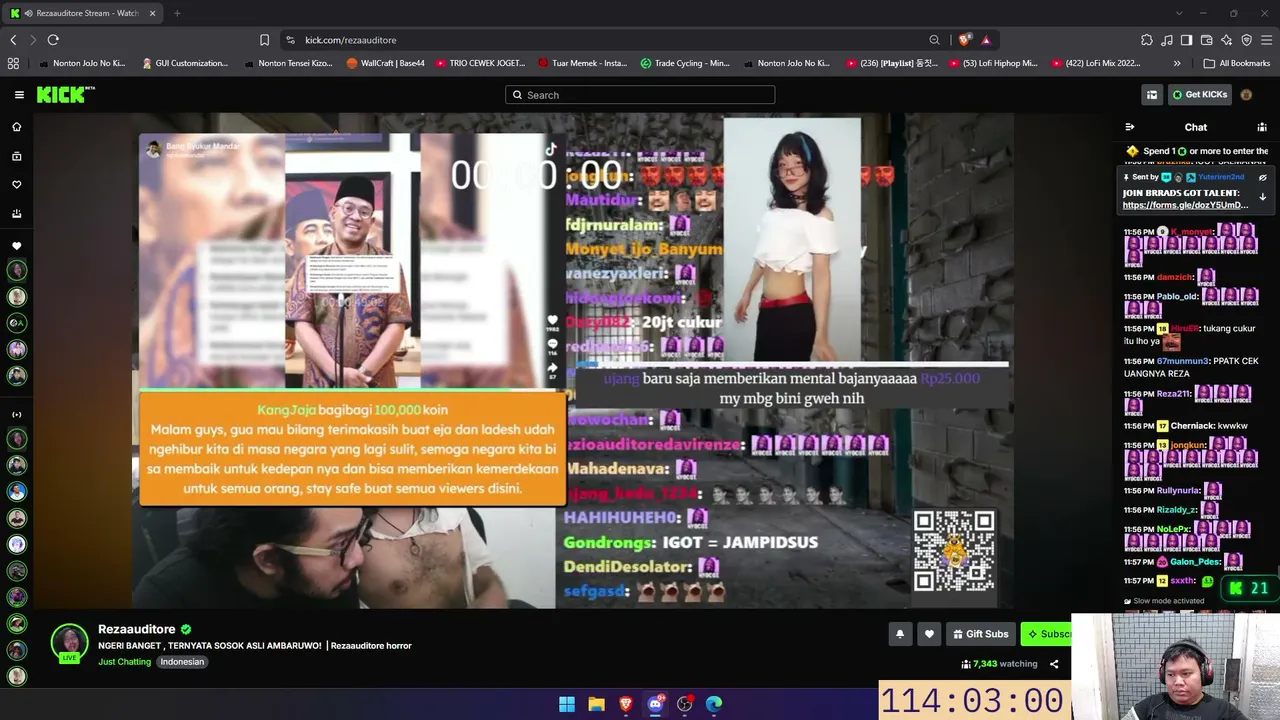Open the GUI Customization bookmark
The width and height of the screenshot is (1280, 720).
tap(185, 63)
